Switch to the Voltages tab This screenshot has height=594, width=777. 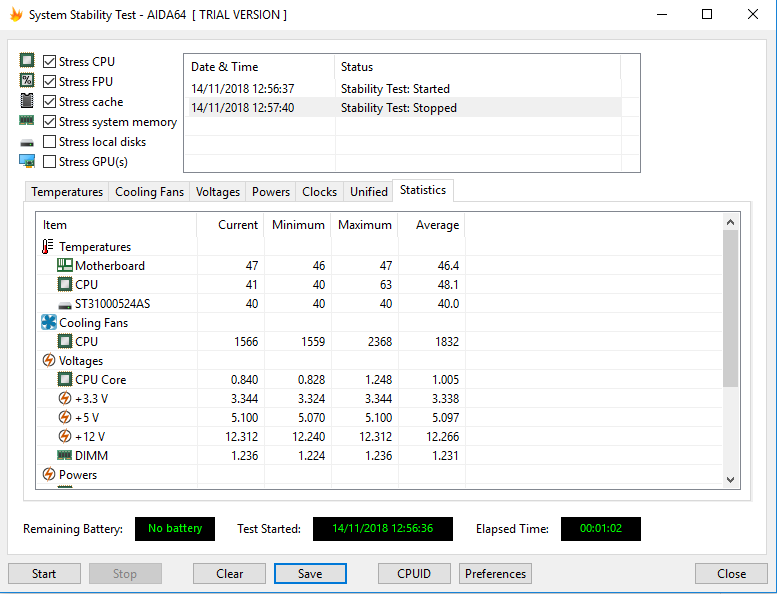(x=218, y=192)
